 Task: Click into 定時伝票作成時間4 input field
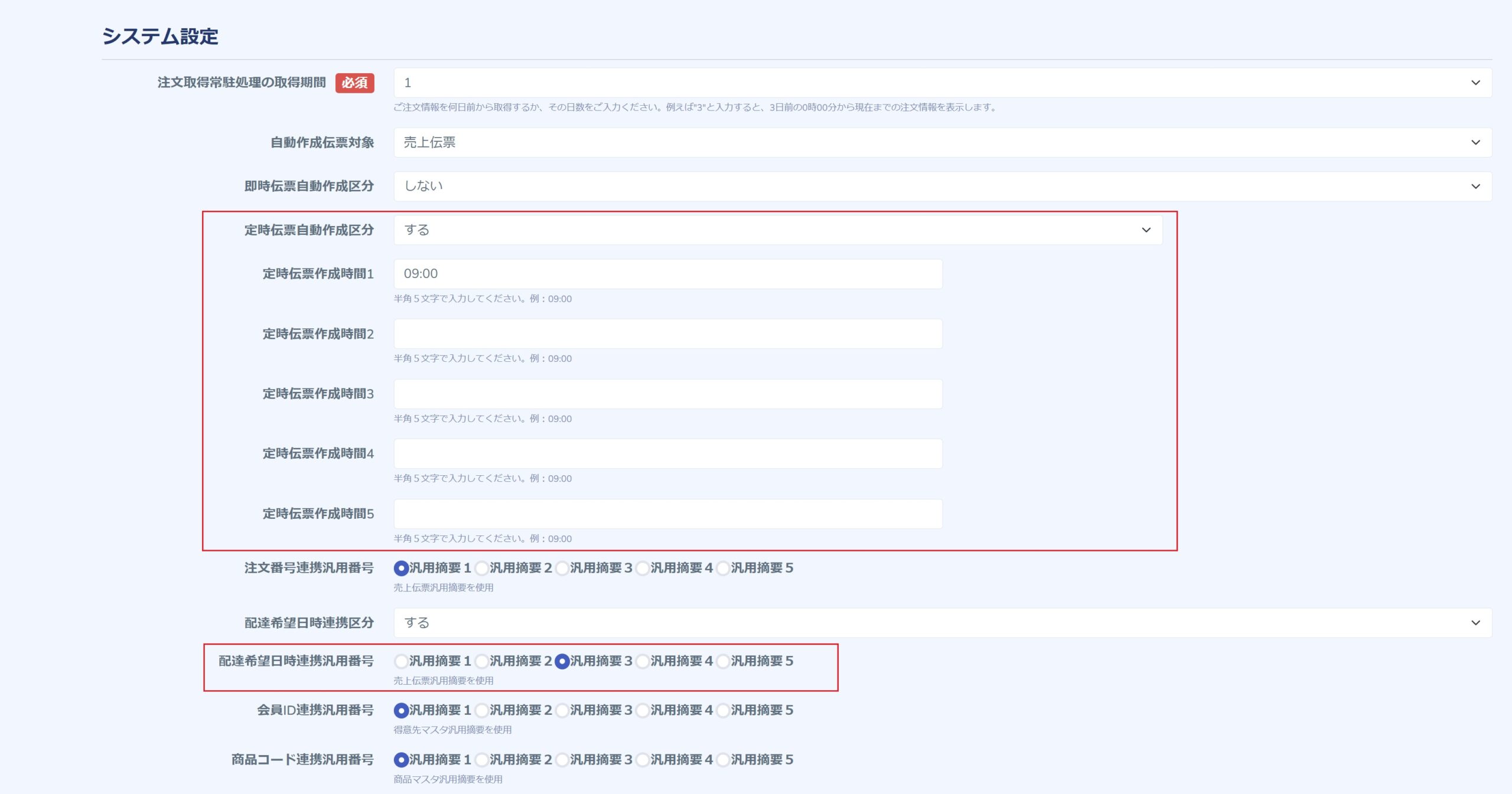667,453
